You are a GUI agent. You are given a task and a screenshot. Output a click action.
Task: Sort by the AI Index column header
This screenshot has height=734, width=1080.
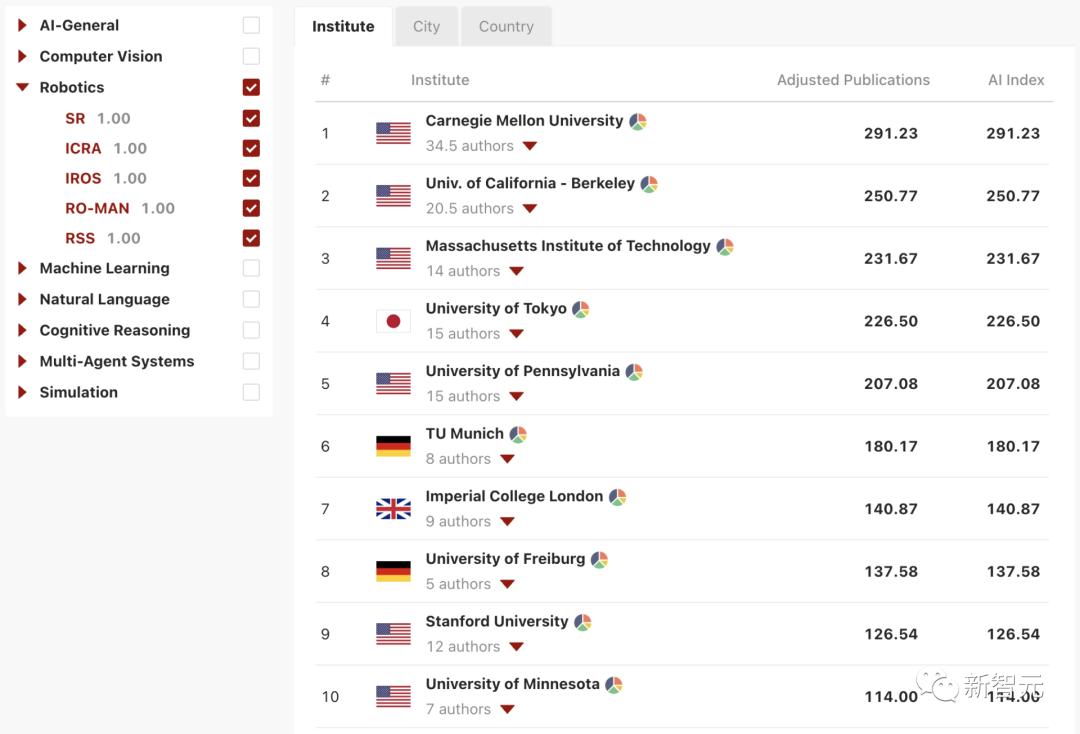(x=1016, y=80)
